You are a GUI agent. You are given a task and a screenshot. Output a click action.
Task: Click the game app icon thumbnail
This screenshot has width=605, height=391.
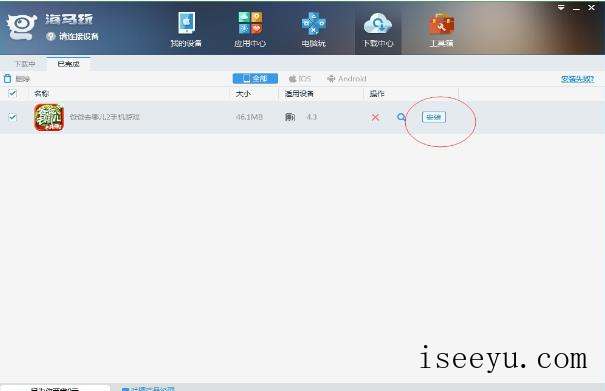tap(49, 117)
